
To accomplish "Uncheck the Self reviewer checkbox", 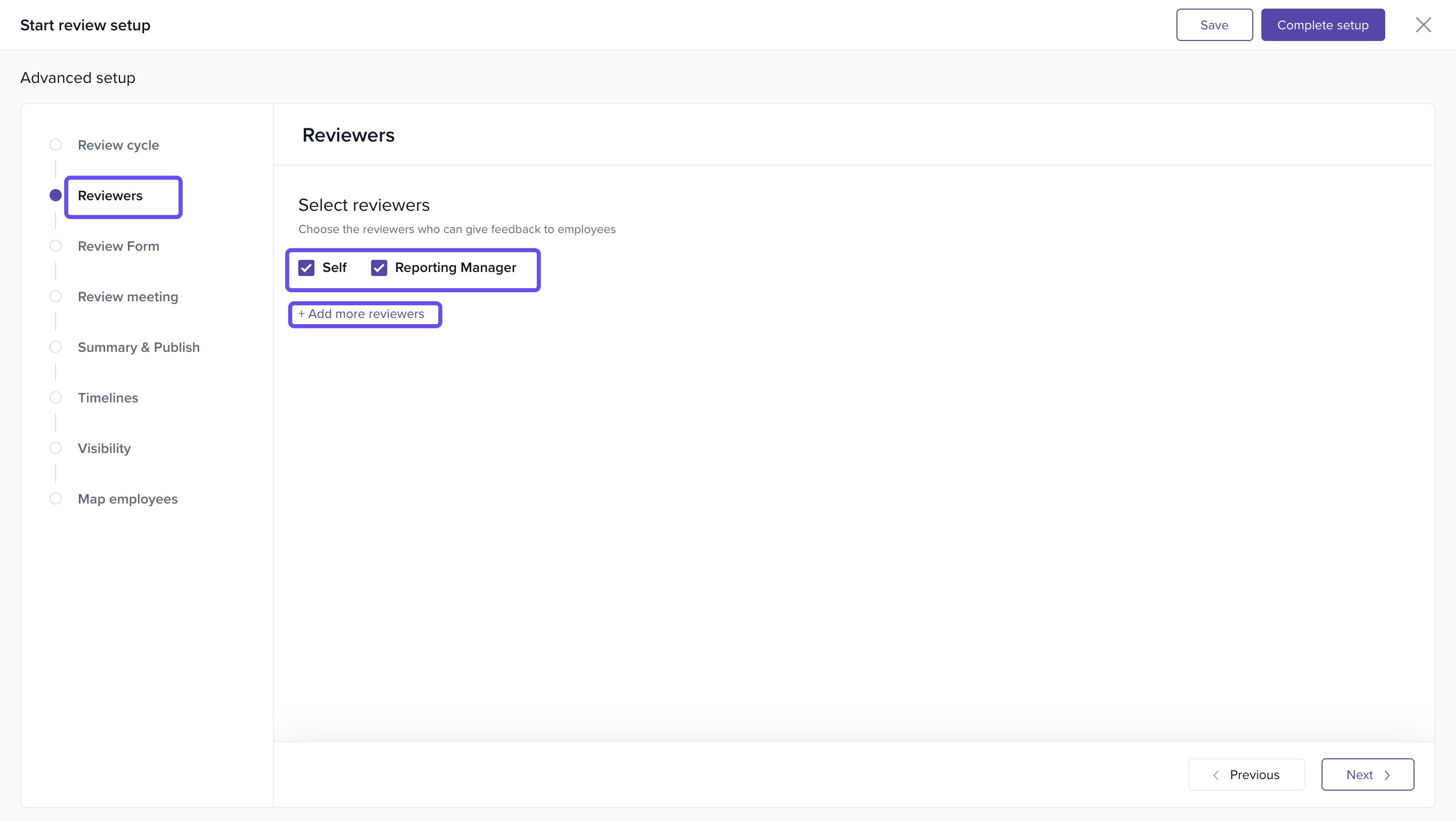I will click(x=306, y=268).
